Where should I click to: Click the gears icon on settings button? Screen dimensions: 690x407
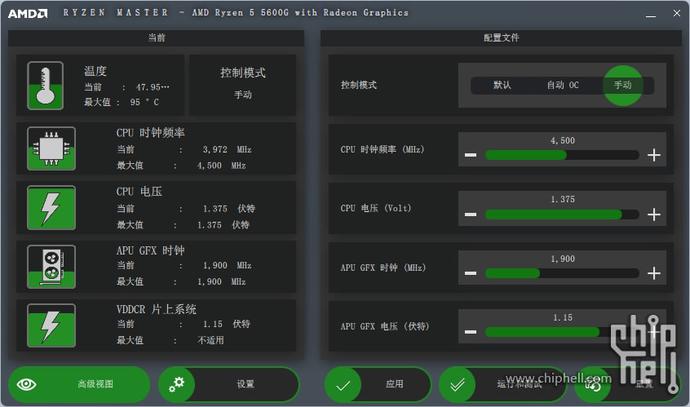177,384
